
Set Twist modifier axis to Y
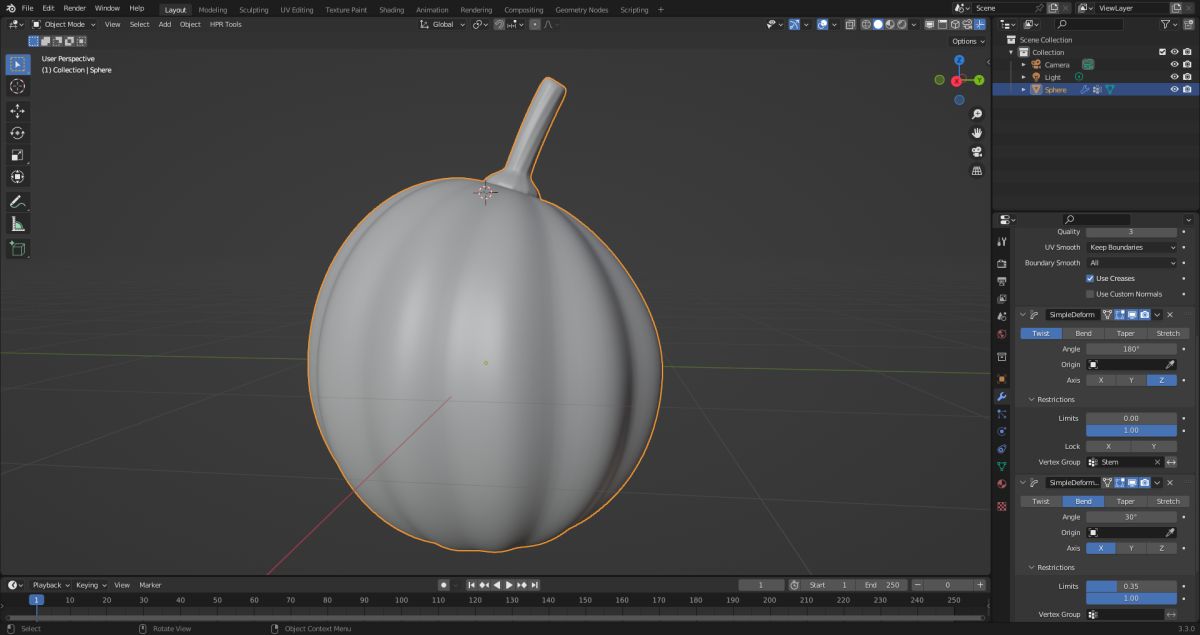point(1131,380)
